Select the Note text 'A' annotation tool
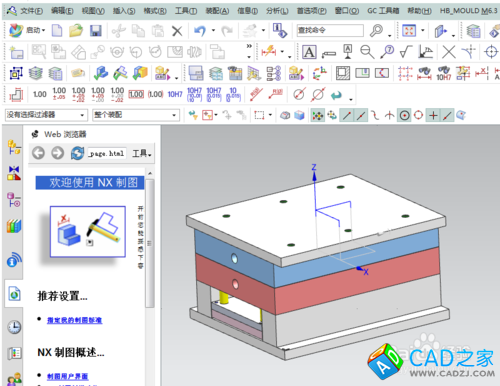The height and width of the screenshot is (386, 500). [x=309, y=52]
